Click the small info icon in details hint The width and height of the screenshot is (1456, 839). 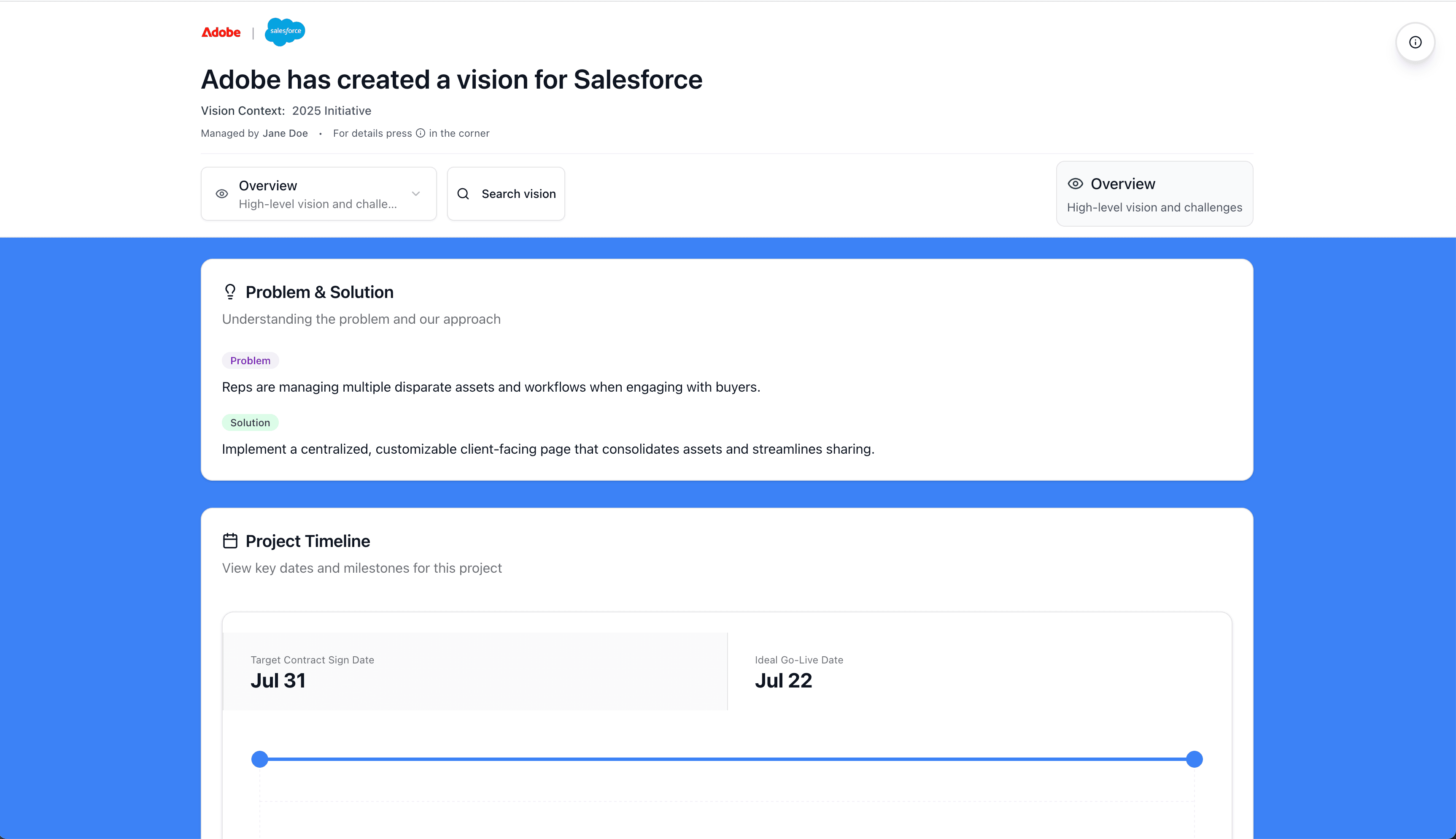tap(420, 133)
